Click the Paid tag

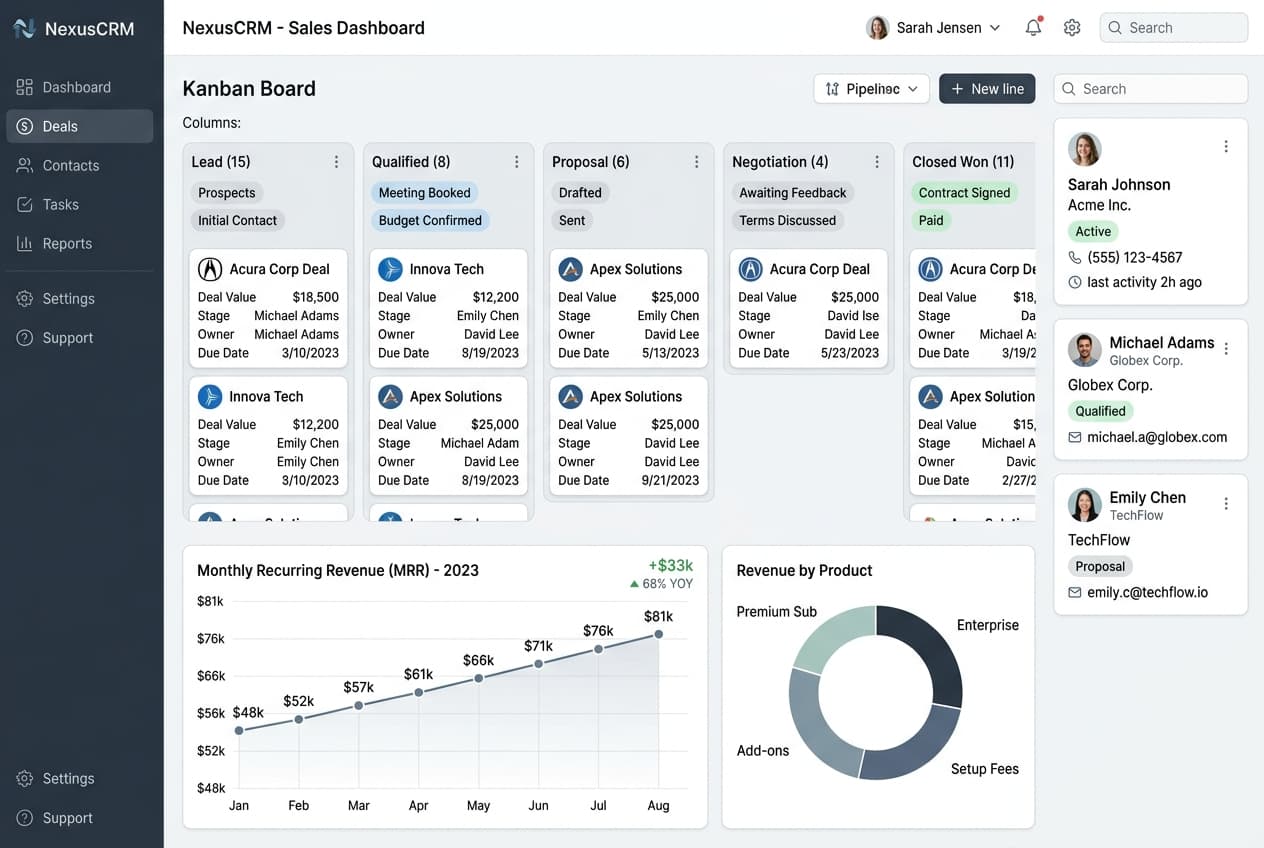931,220
